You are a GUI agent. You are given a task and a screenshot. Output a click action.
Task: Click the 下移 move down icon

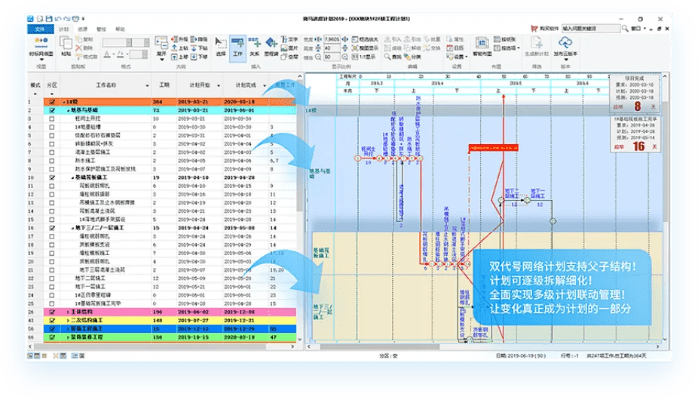pyautogui.click(x=194, y=57)
